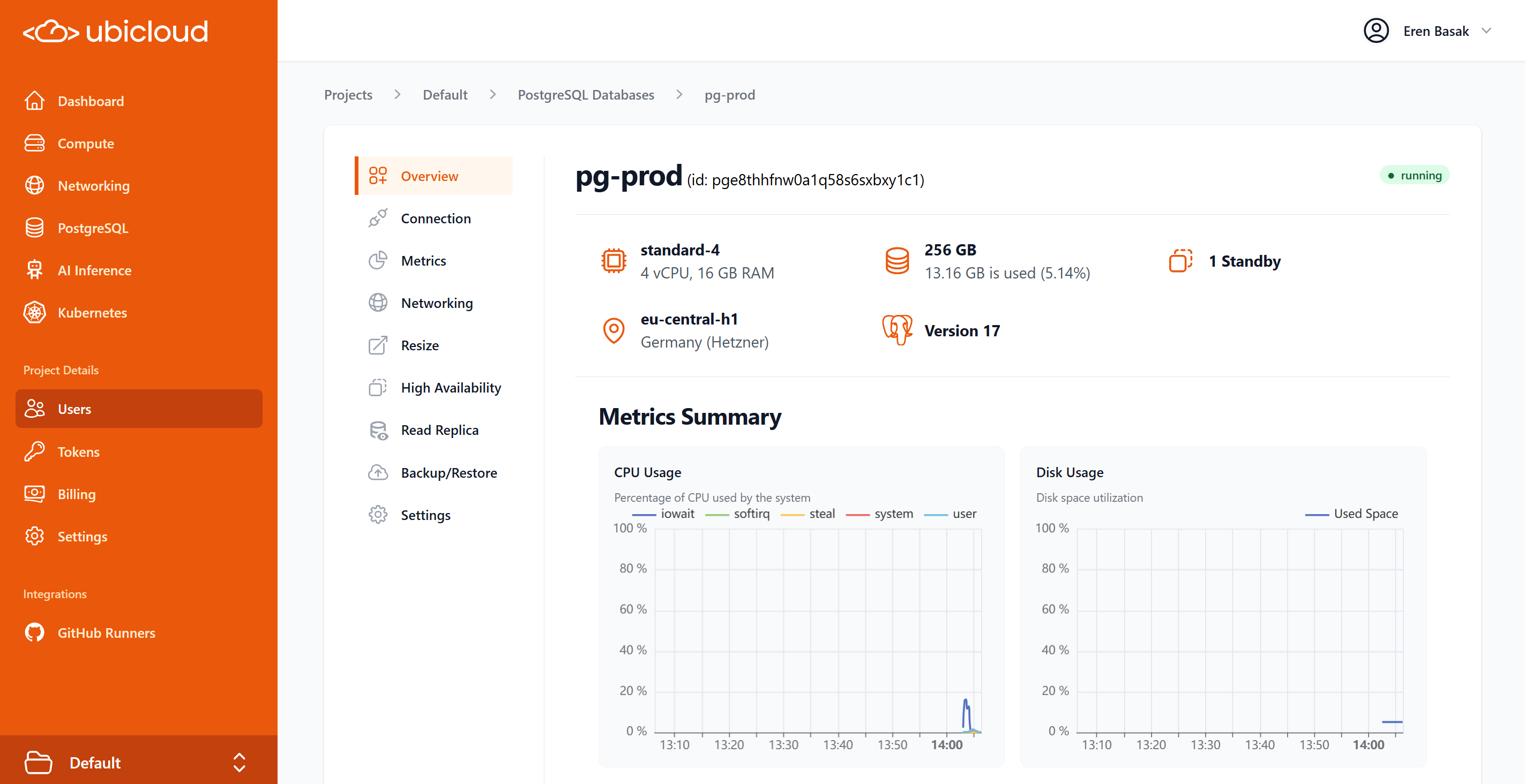Go to PostgreSQL Databases breadcrumb link

(586, 95)
